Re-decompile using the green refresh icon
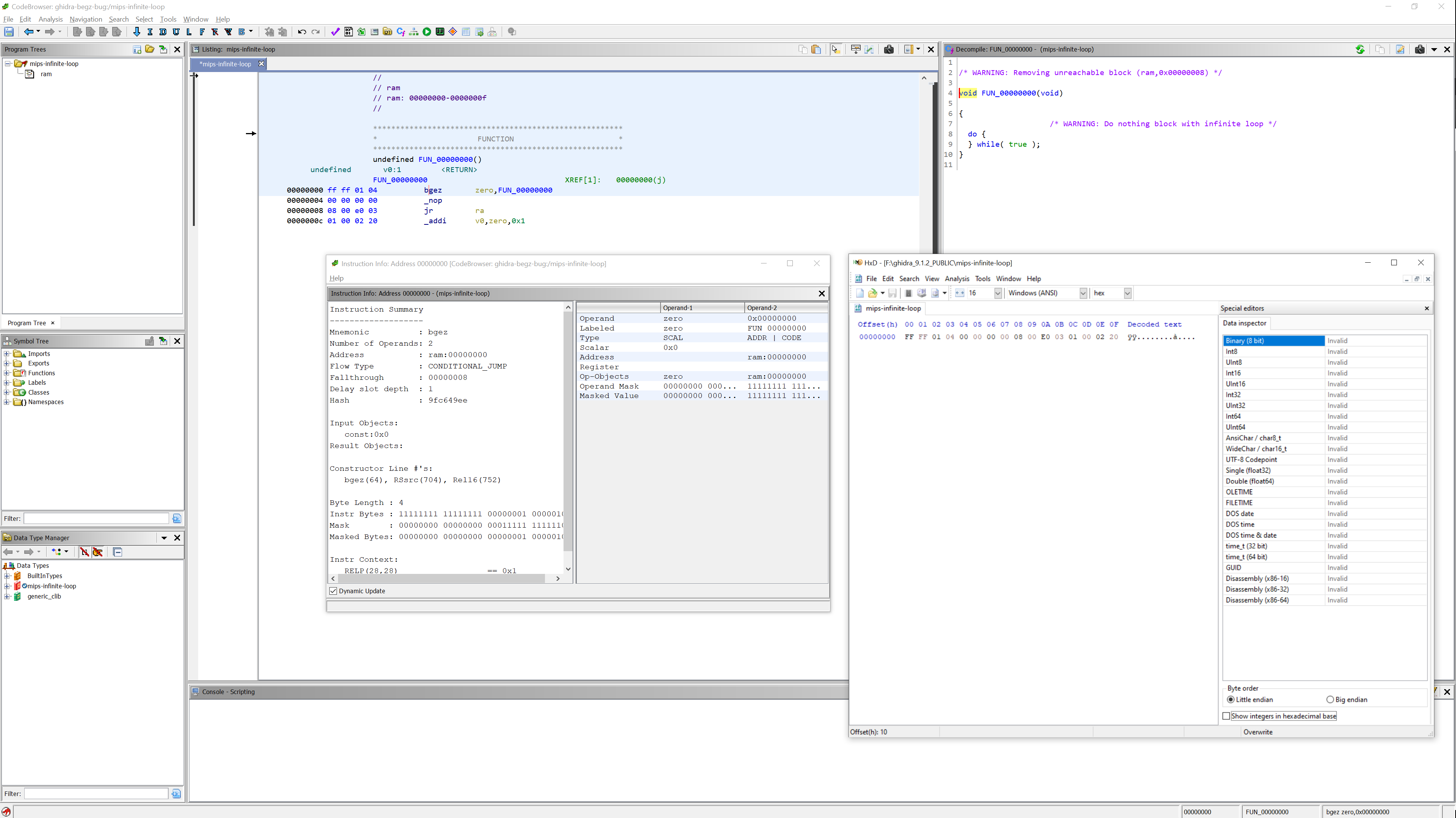Screen dimensions: 1456x818 click(x=1360, y=49)
